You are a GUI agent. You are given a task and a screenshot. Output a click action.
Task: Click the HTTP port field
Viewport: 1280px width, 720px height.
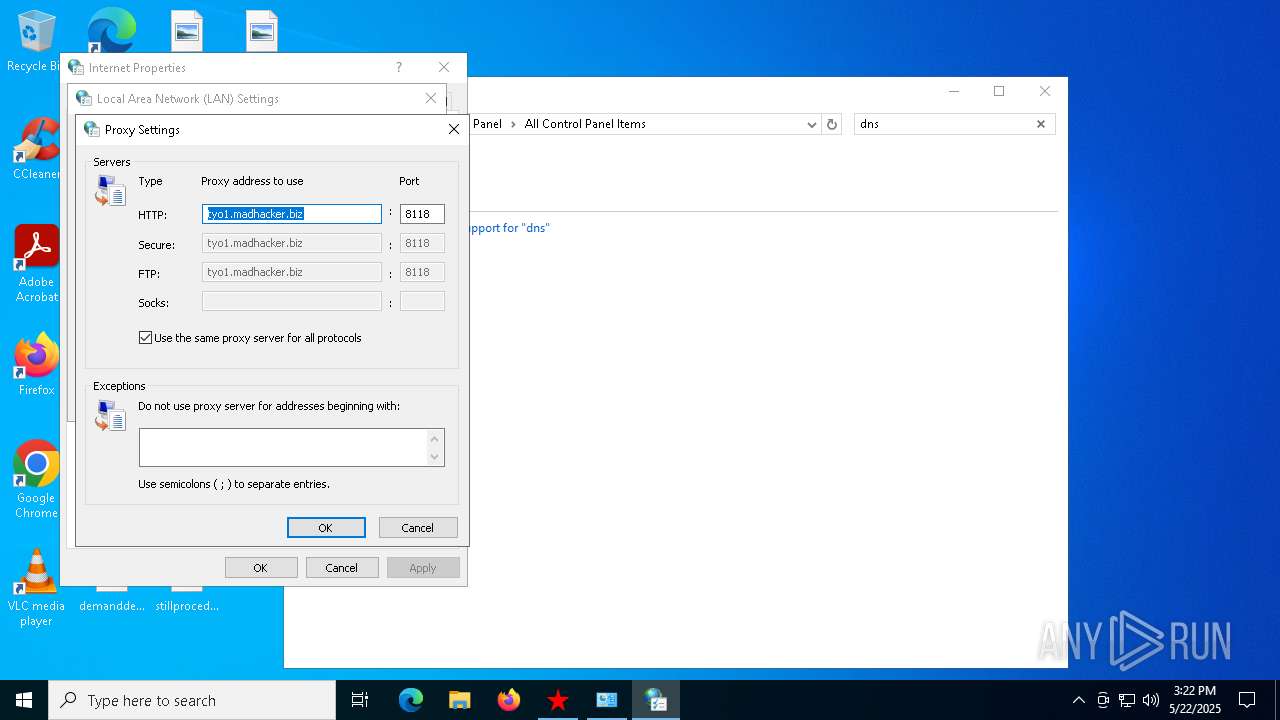coord(422,214)
